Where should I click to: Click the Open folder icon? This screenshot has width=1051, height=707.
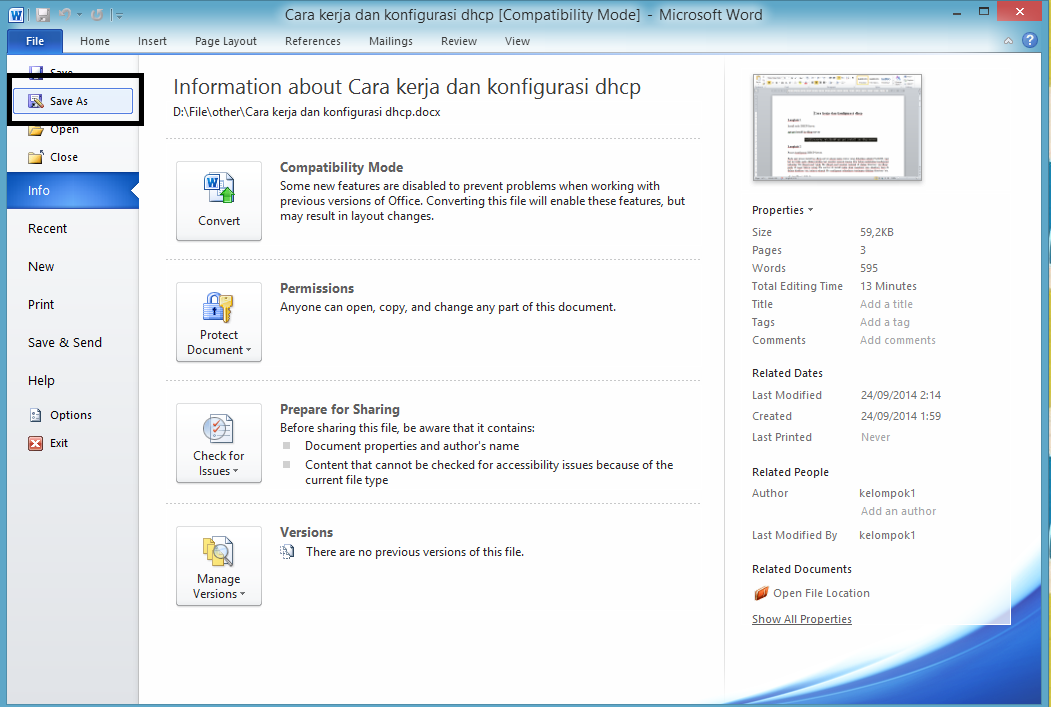(36, 129)
